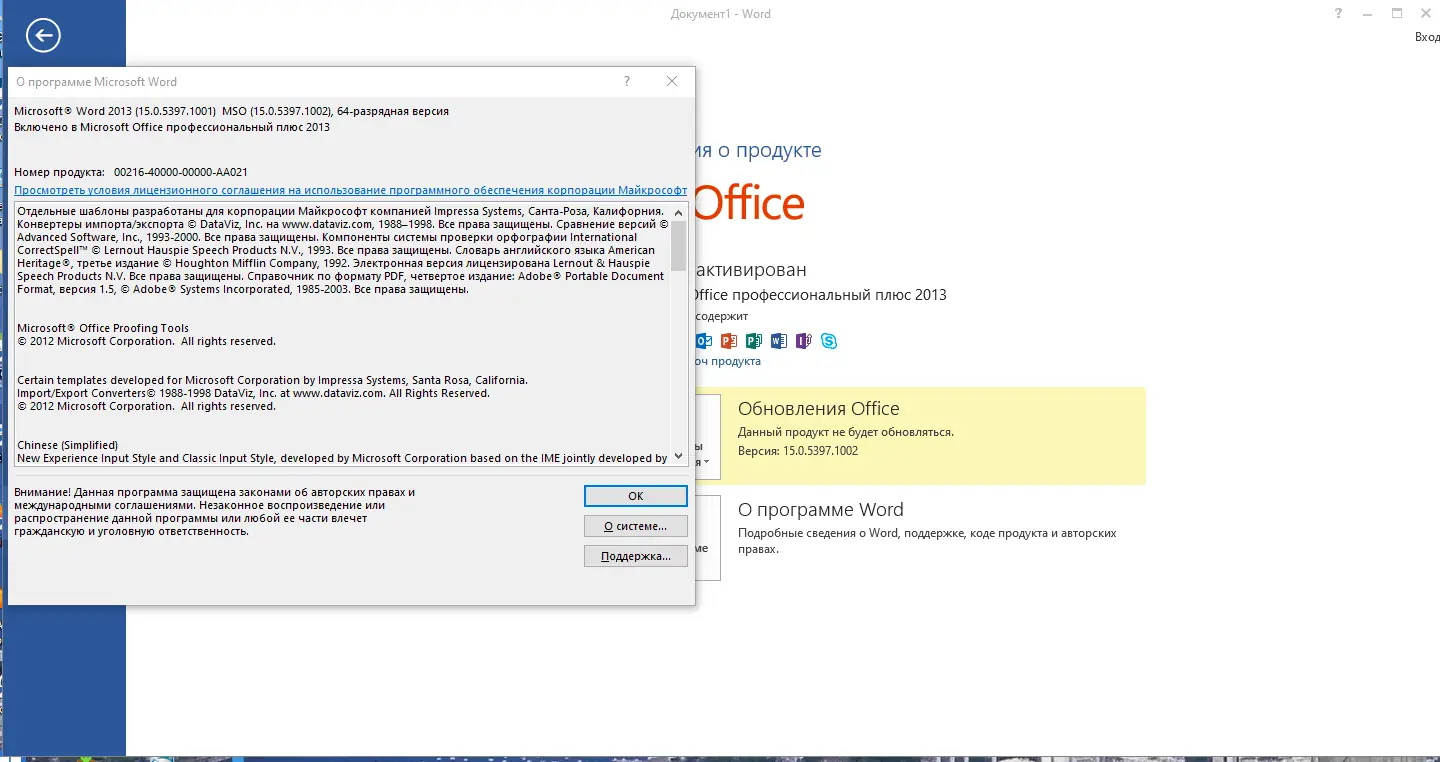Open the О системе... system info button
Screen dimensions: 1440x762
[x=635, y=526]
